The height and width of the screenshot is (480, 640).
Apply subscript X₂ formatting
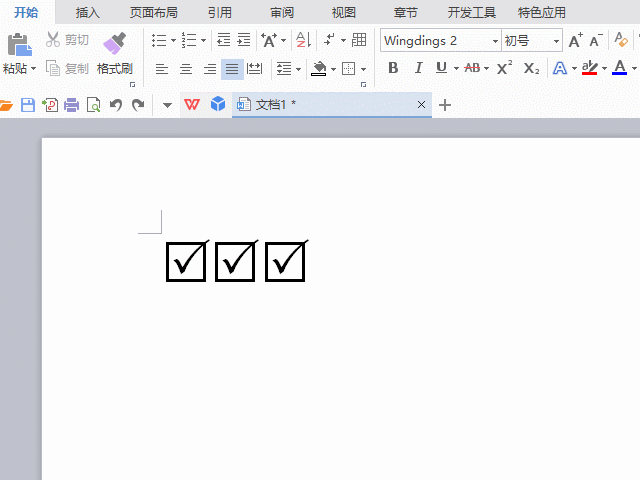(531, 68)
